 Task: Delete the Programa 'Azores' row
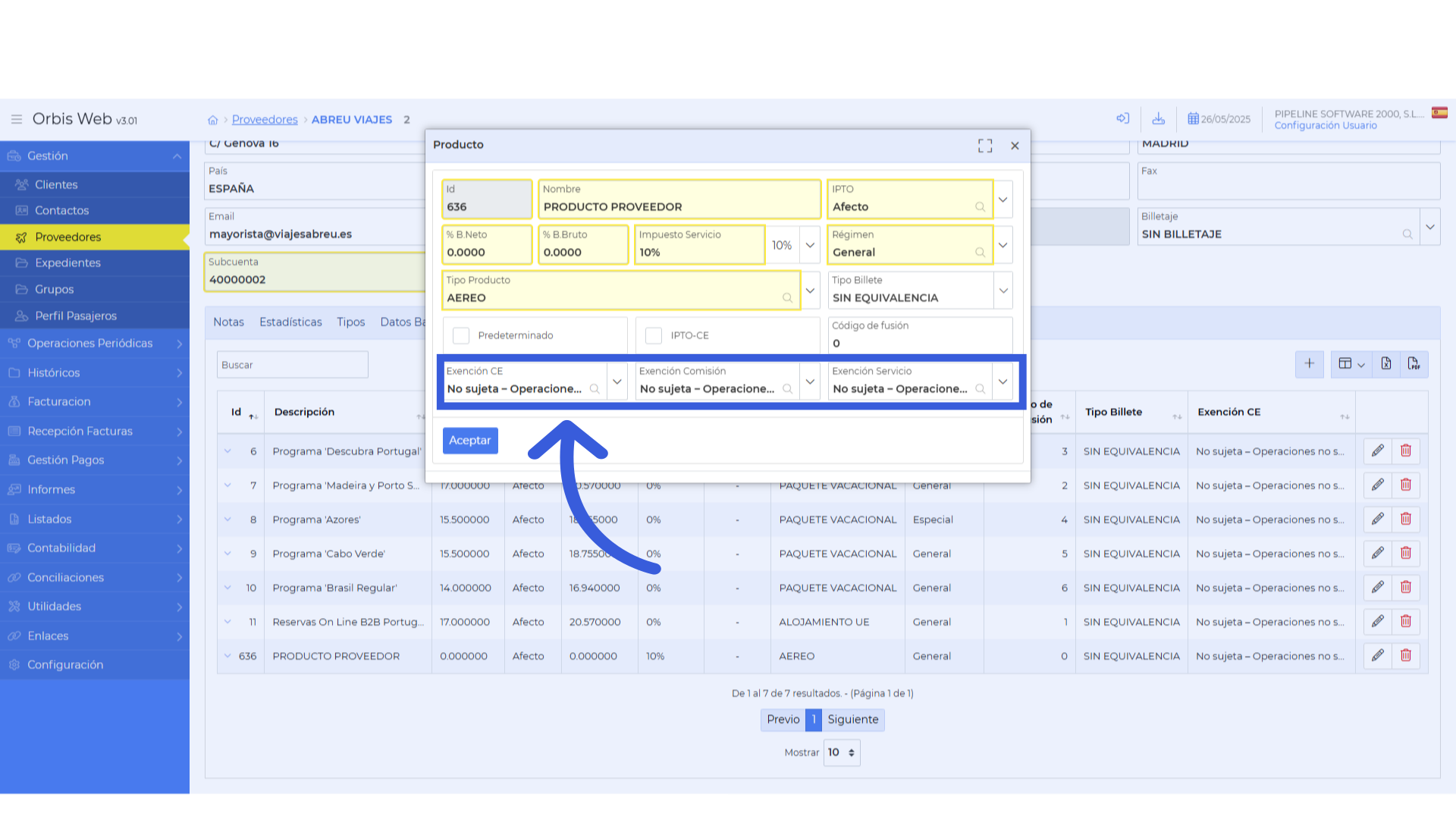(x=1406, y=519)
